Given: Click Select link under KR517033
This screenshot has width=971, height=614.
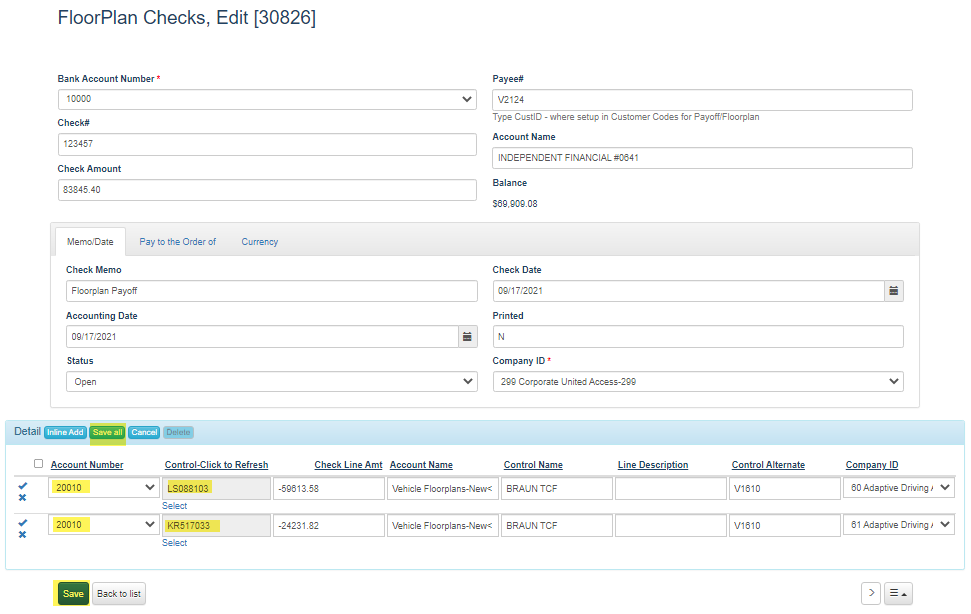Looking at the screenshot, I should (x=175, y=543).
